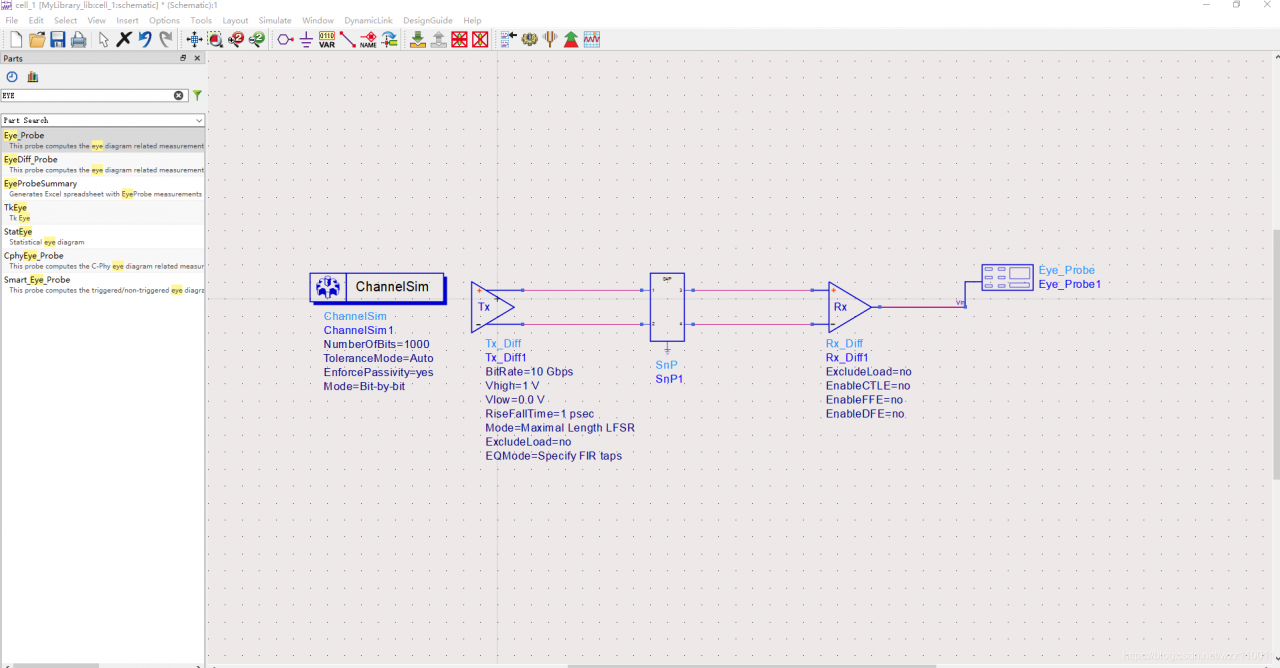Pick the Insert Wire tool
Viewport: 1280px width, 668px height.
click(x=347, y=40)
